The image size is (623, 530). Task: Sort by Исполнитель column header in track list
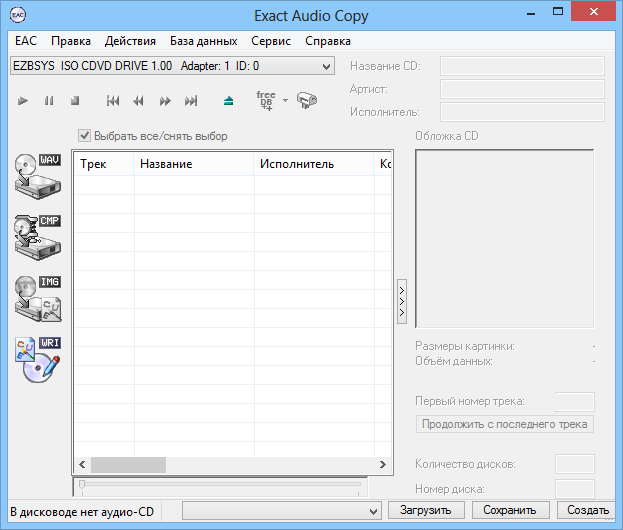314,164
